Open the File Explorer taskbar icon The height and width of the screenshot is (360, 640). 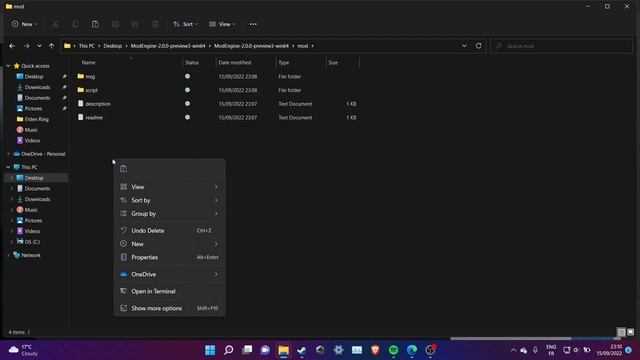tap(283, 350)
